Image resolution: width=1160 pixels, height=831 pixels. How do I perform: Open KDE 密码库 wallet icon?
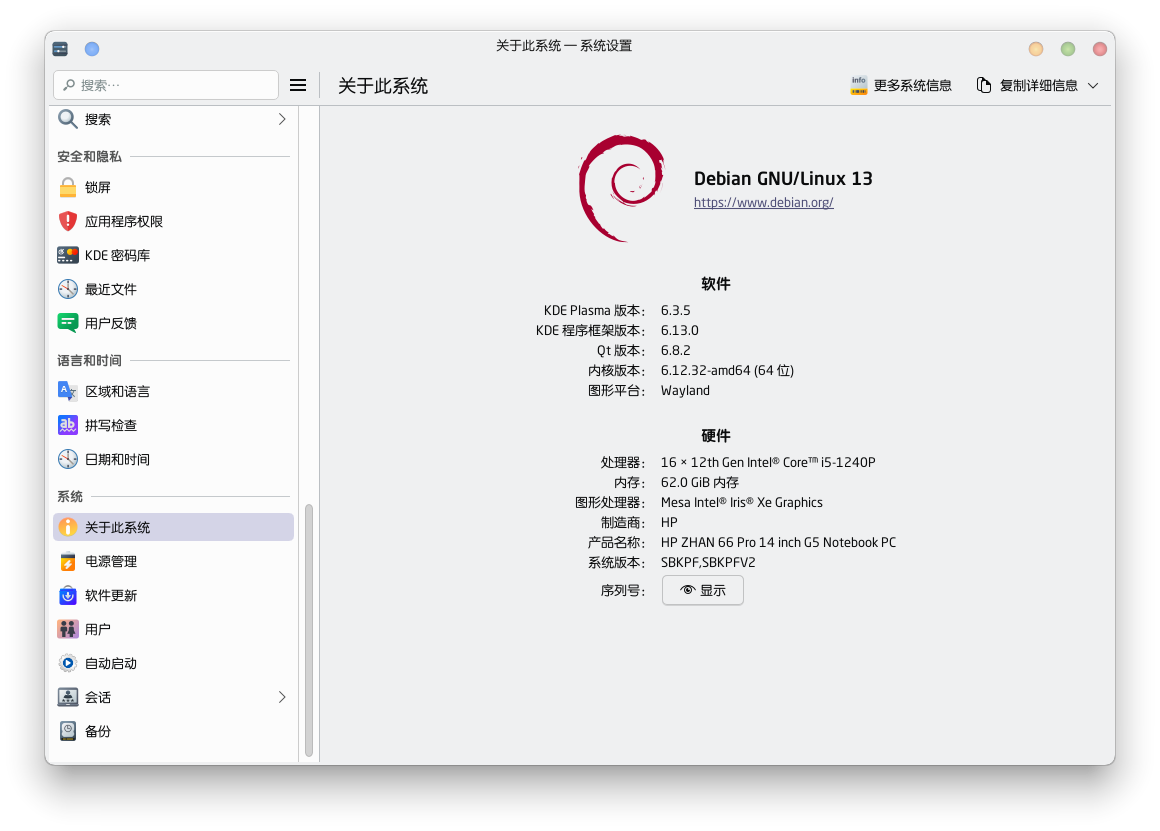[x=67, y=255]
